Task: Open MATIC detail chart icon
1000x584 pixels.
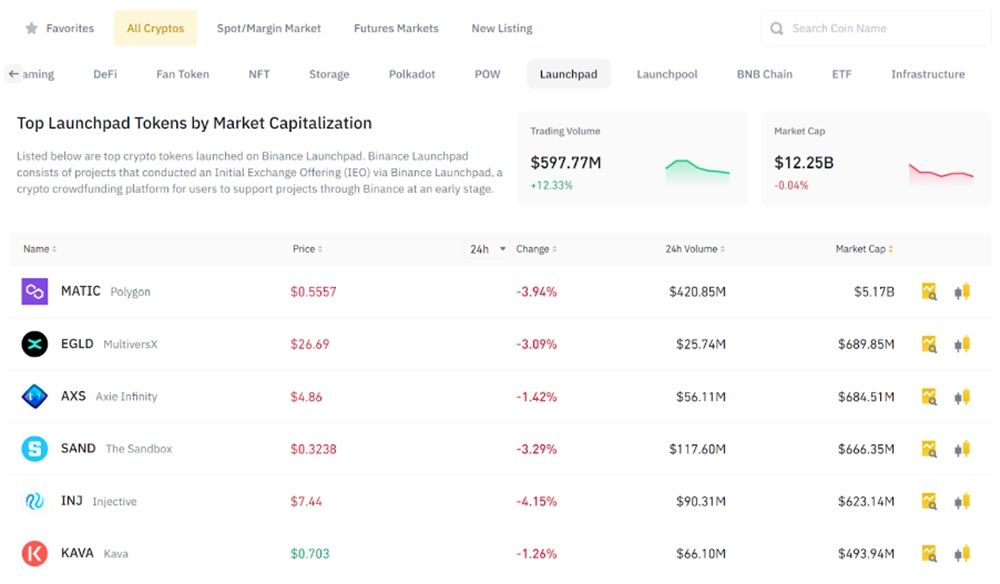Action: coord(929,292)
